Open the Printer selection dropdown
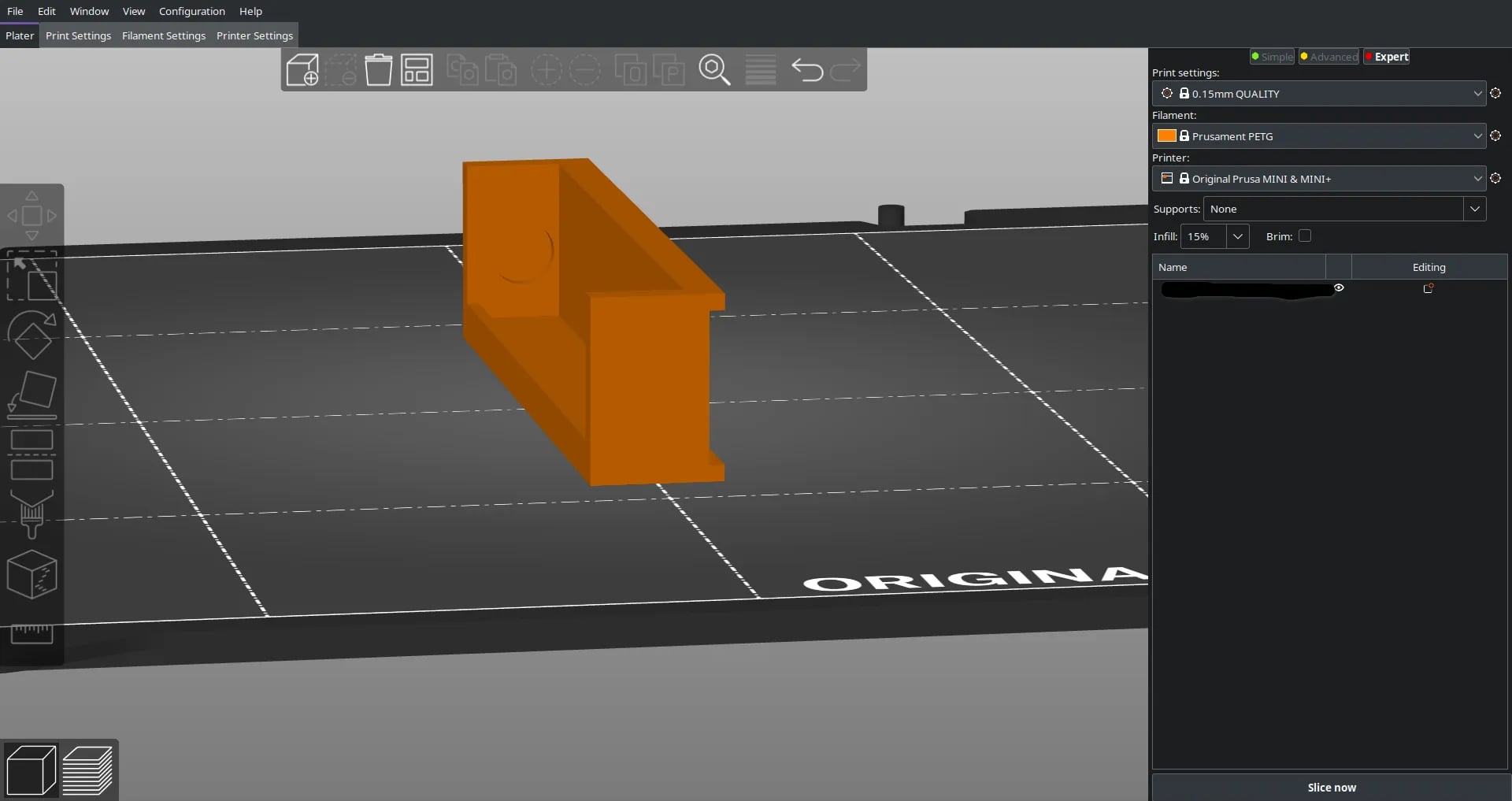 coord(1319,179)
